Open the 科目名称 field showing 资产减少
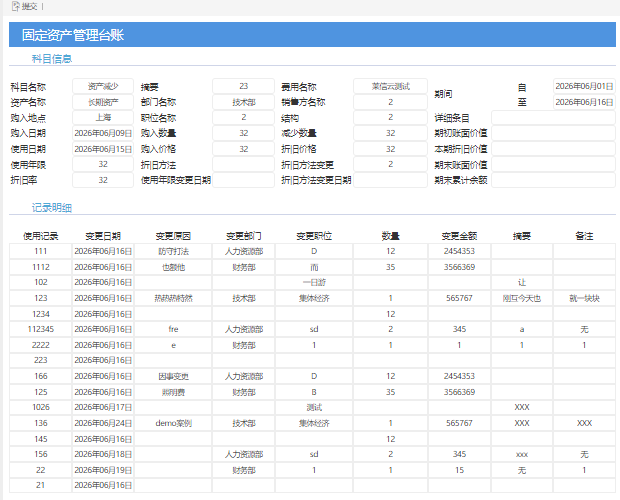Image resolution: width=620 pixels, height=500 pixels. pos(103,86)
